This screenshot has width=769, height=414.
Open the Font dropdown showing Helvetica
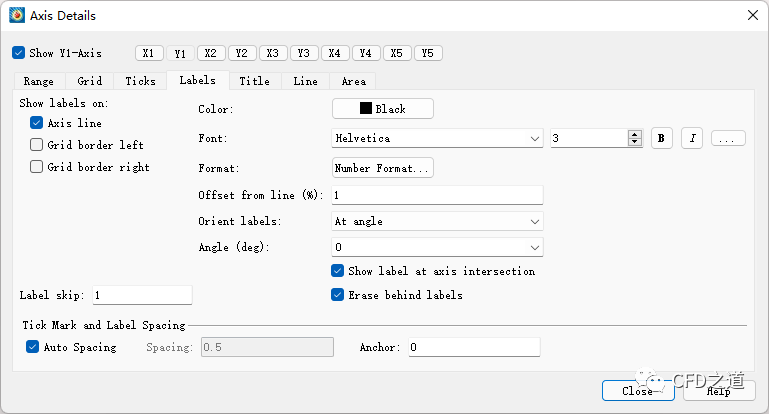point(437,138)
